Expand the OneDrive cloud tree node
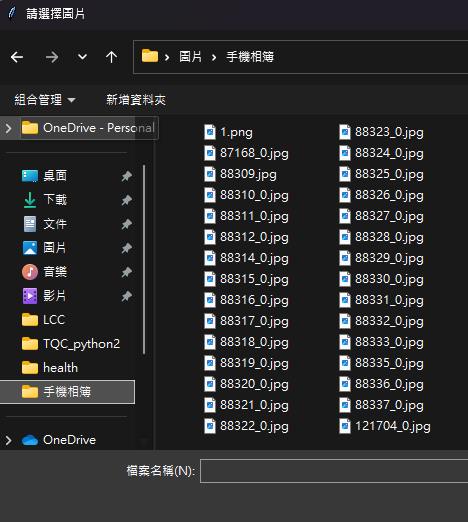Image resolution: width=468 pixels, height=522 pixels. (8, 440)
